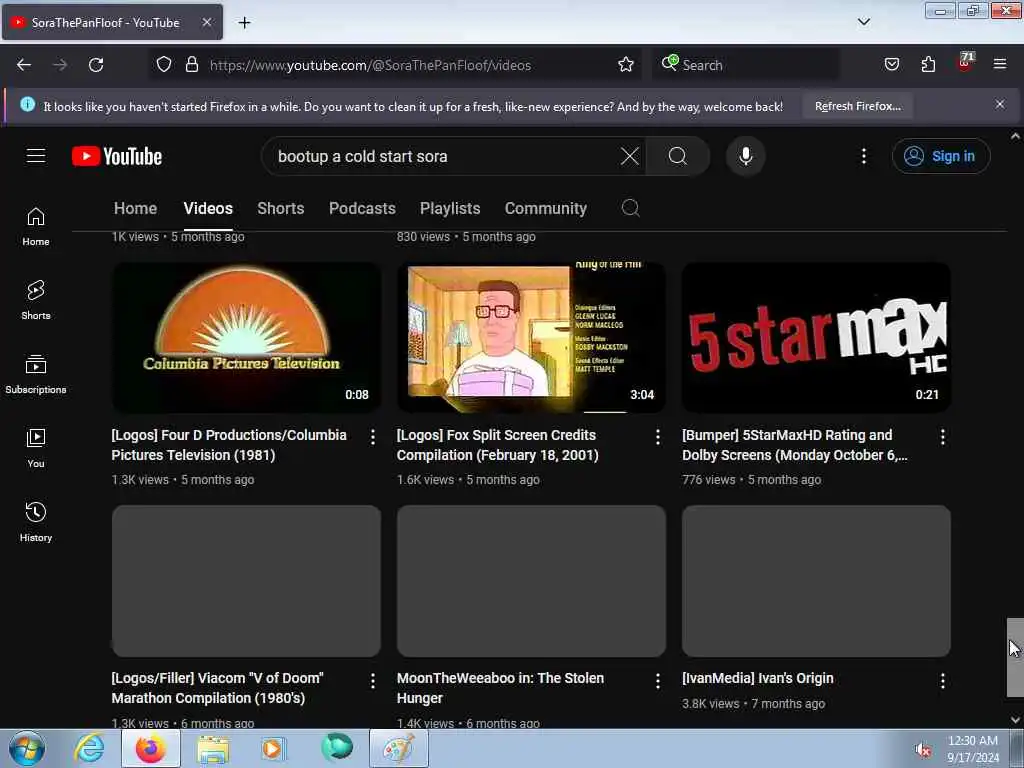Open Fox Split Screen Credits Compilation title
This screenshot has width=1024, height=768.
click(498, 445)
